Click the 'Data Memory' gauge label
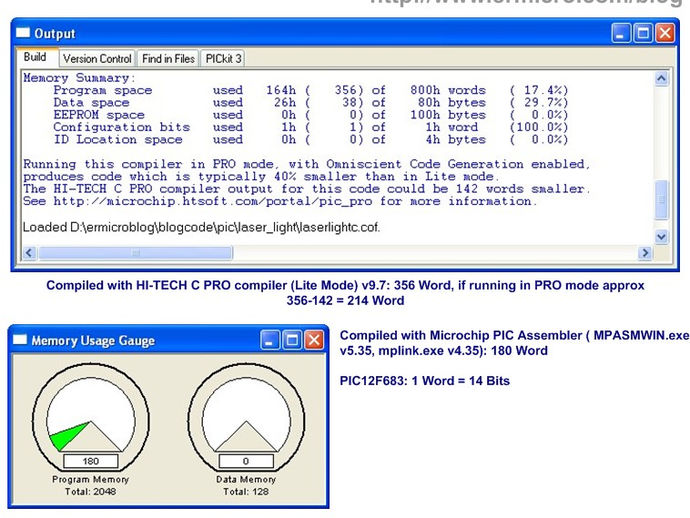The image size is (690, 518). pyautogui.click(x=246, y=479)
